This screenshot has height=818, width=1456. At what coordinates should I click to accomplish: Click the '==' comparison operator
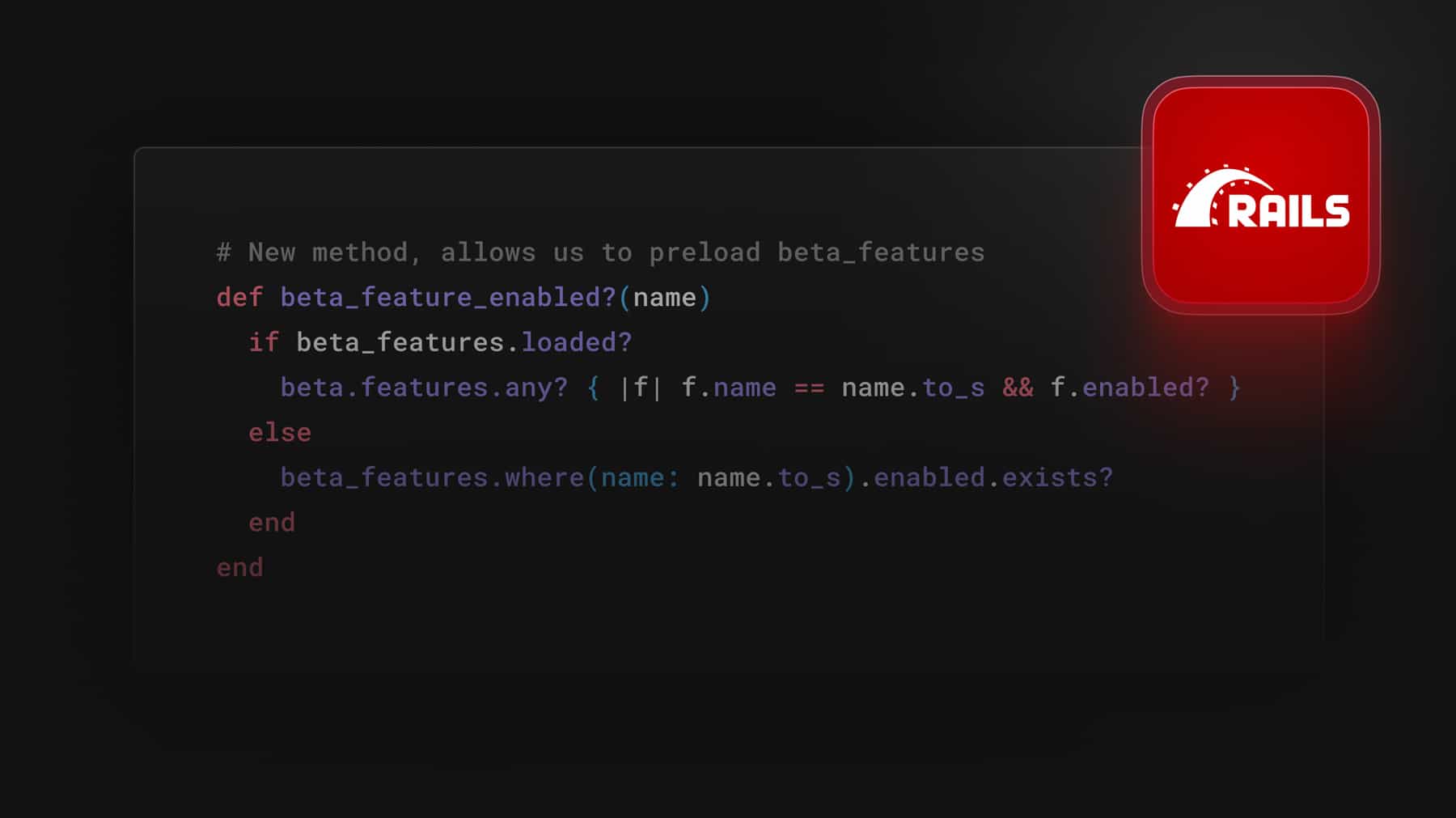[x=809, y=388]
